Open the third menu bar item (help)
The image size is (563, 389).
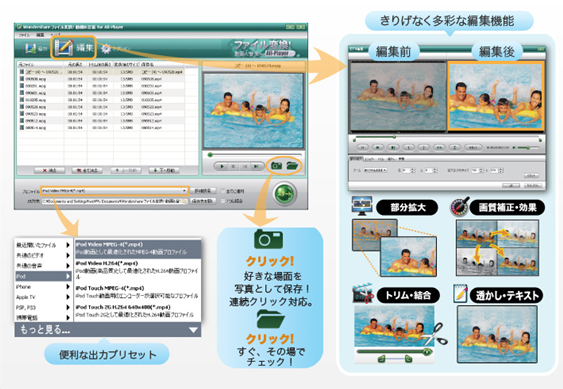56,35
